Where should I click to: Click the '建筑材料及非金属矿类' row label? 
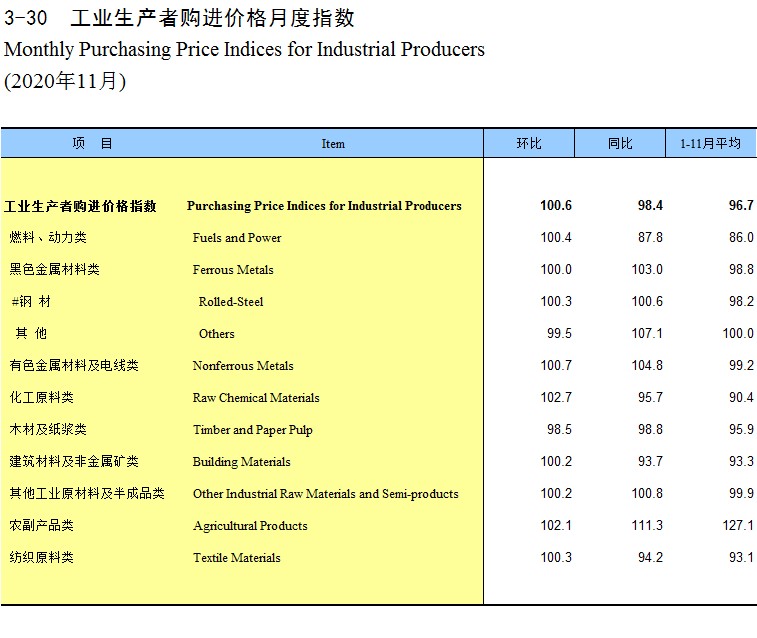pyautogui.click(x=74, y=461)
